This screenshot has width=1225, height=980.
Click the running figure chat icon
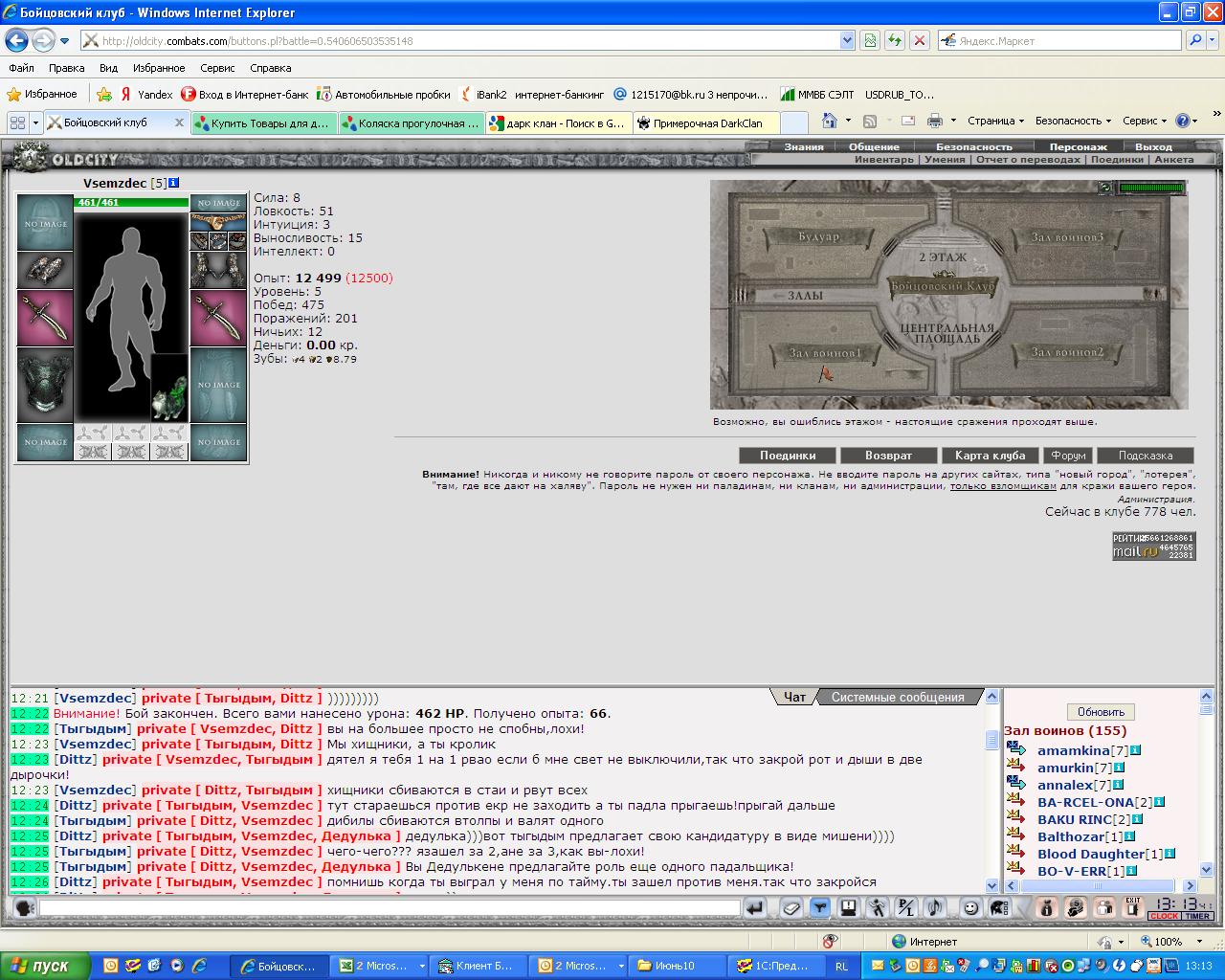tap(877, 907)
